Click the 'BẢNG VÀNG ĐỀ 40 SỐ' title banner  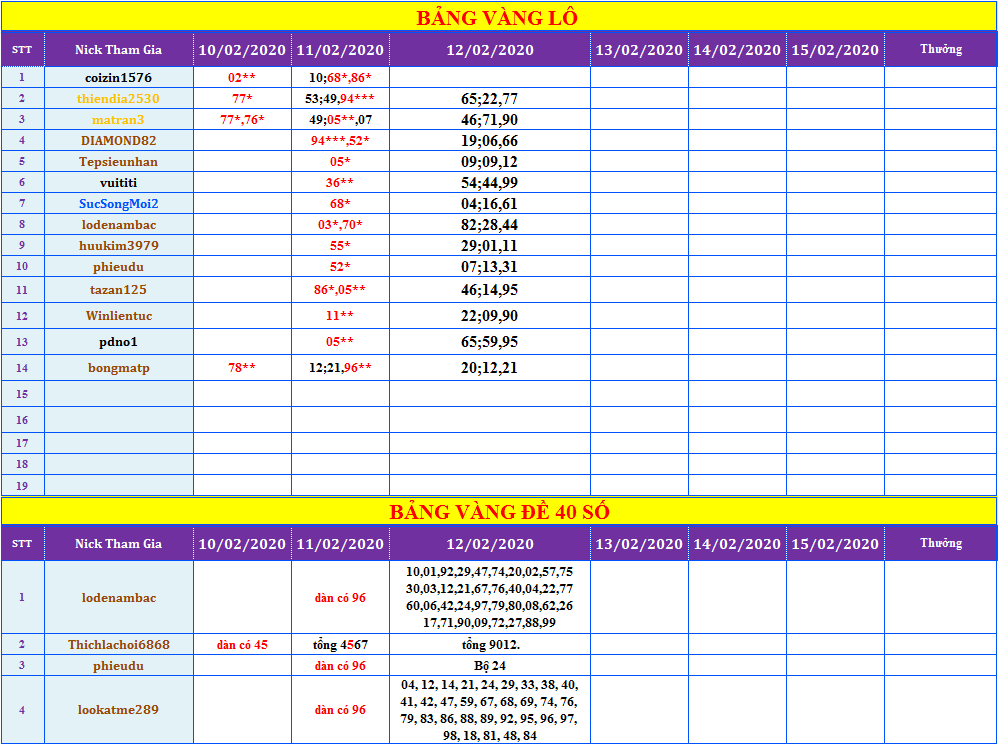coord(498,511)
